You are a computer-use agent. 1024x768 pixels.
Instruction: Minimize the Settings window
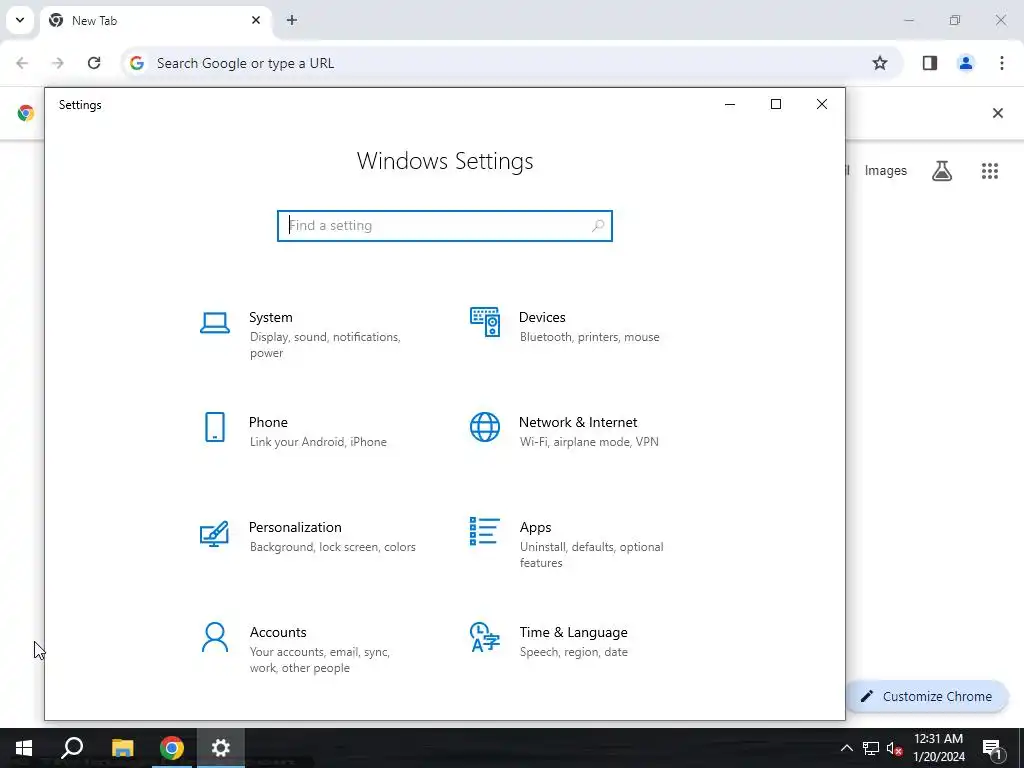(x=730, y=104)
